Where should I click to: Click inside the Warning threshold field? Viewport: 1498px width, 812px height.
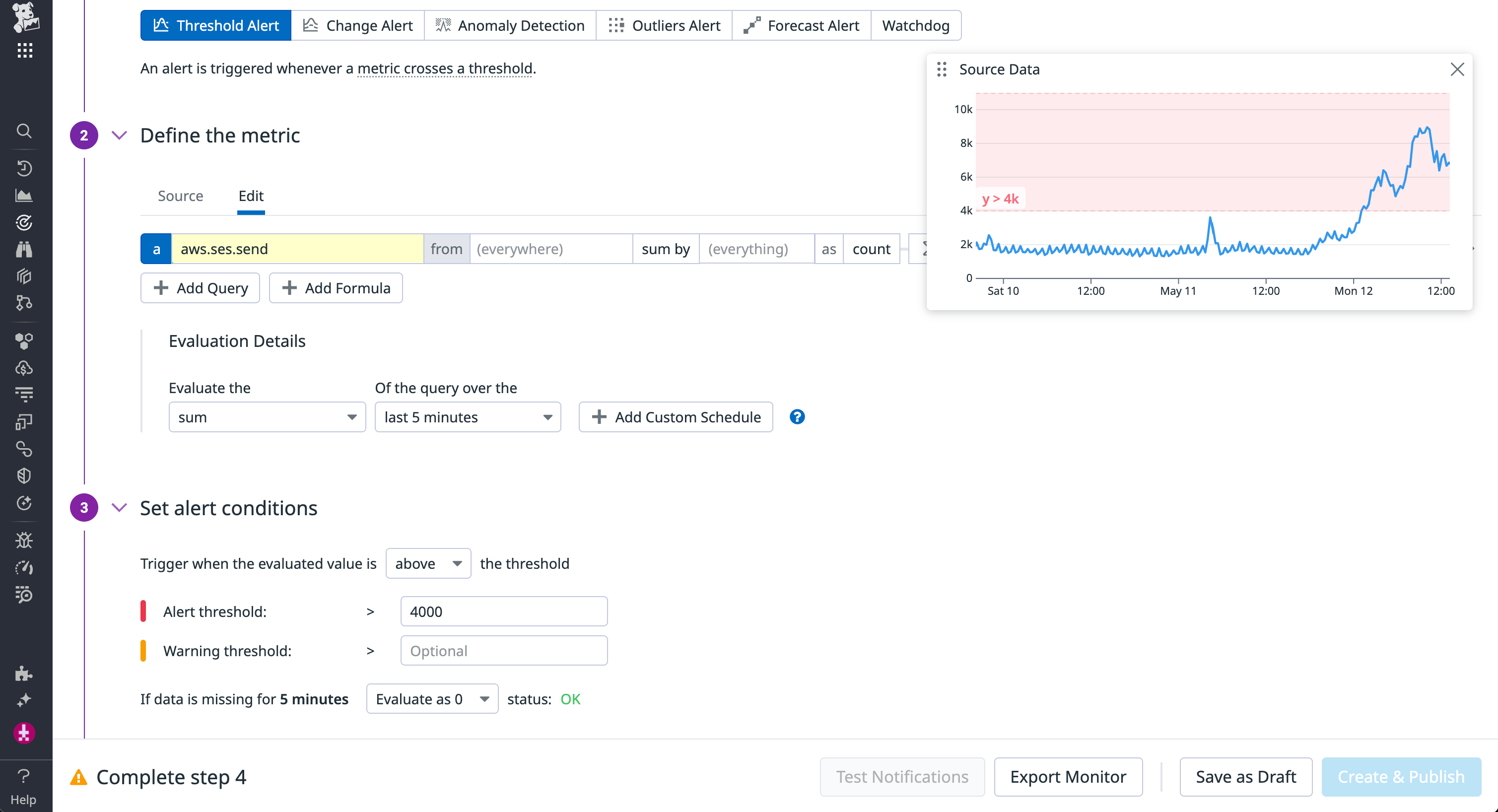click(504, 650)
